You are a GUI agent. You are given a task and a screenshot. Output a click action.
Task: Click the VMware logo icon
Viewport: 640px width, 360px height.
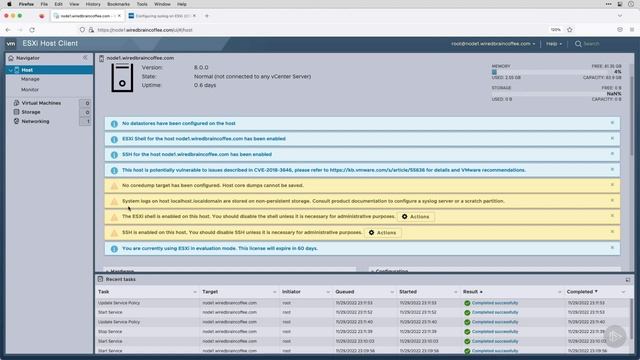tap(11, 43)
